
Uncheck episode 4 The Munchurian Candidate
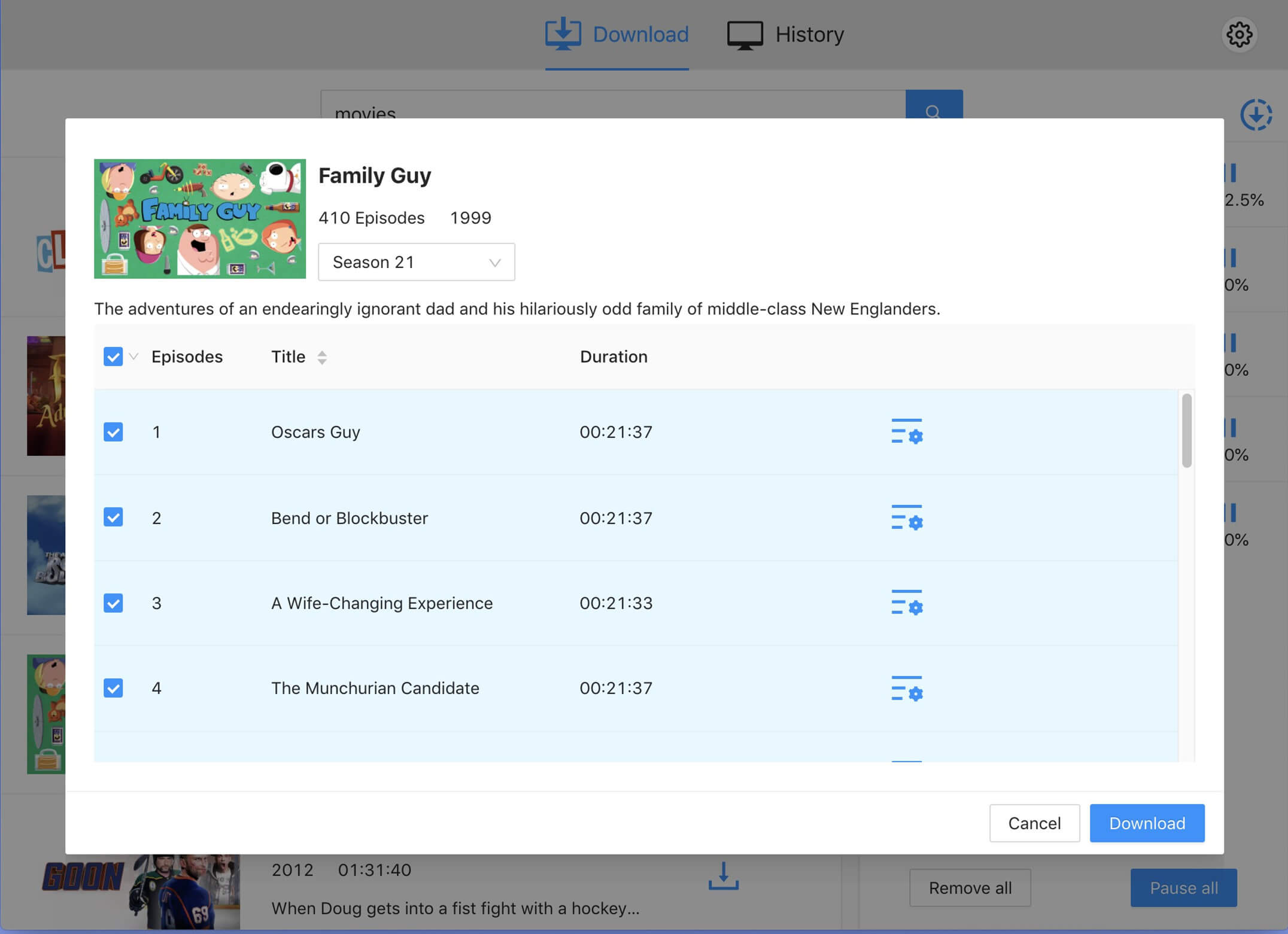tap(113, 688)
